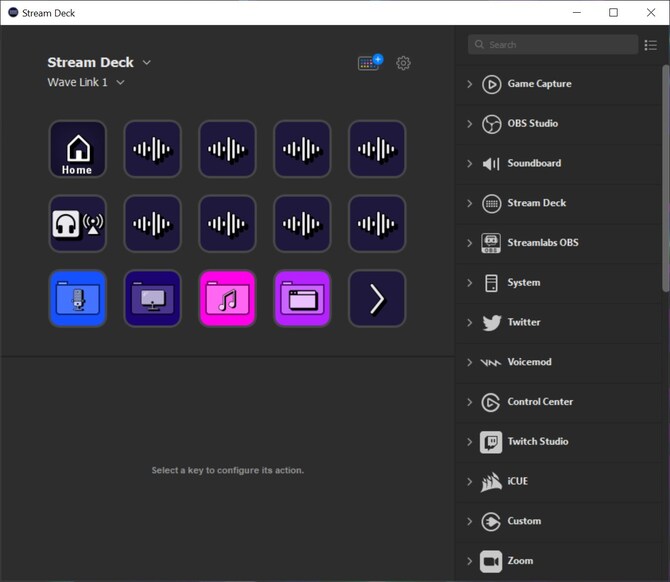Click the Control Center label
670x582 pixels.
coord(540,402)
